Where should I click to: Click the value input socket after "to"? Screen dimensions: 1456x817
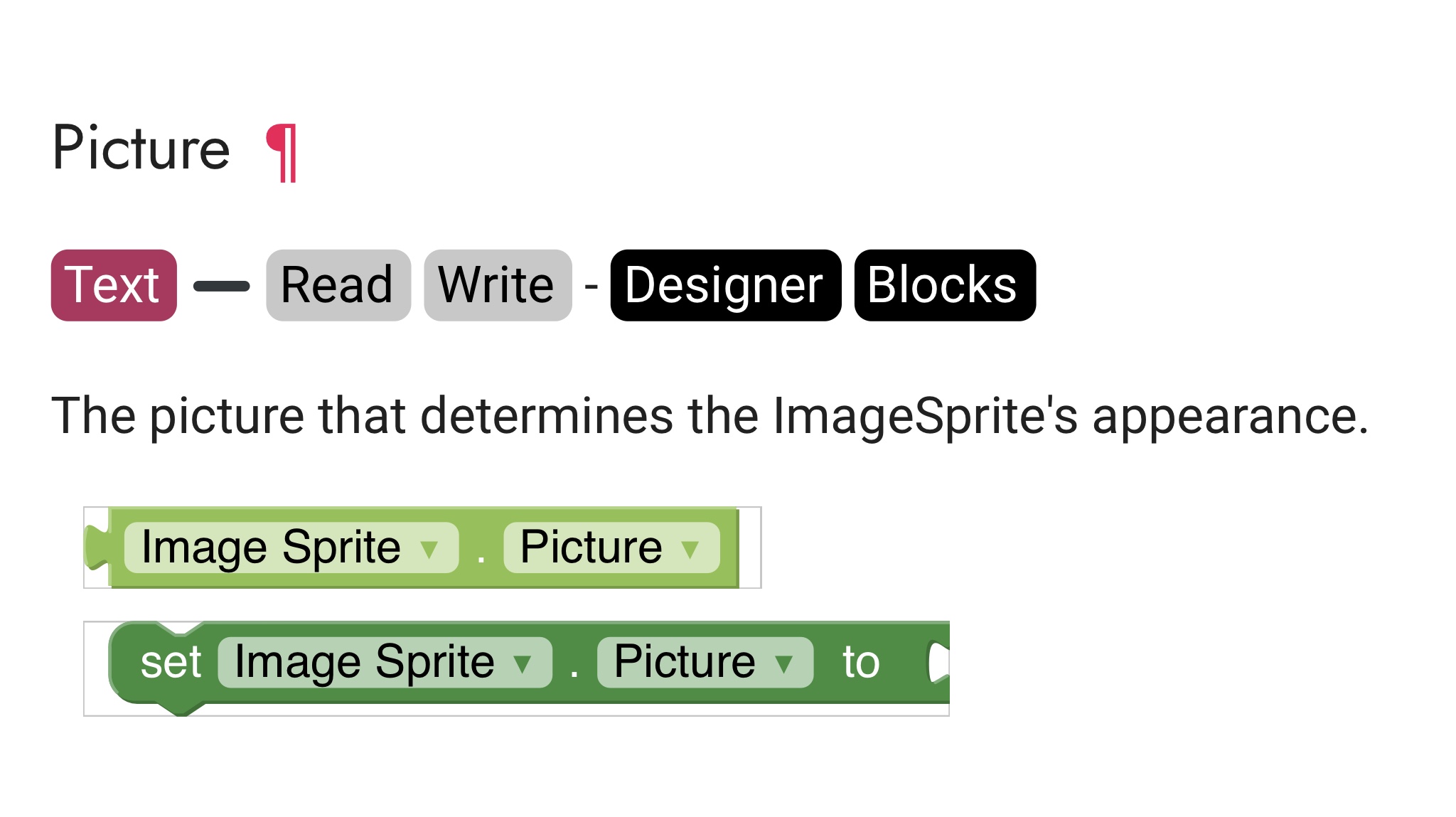point(938,663)
